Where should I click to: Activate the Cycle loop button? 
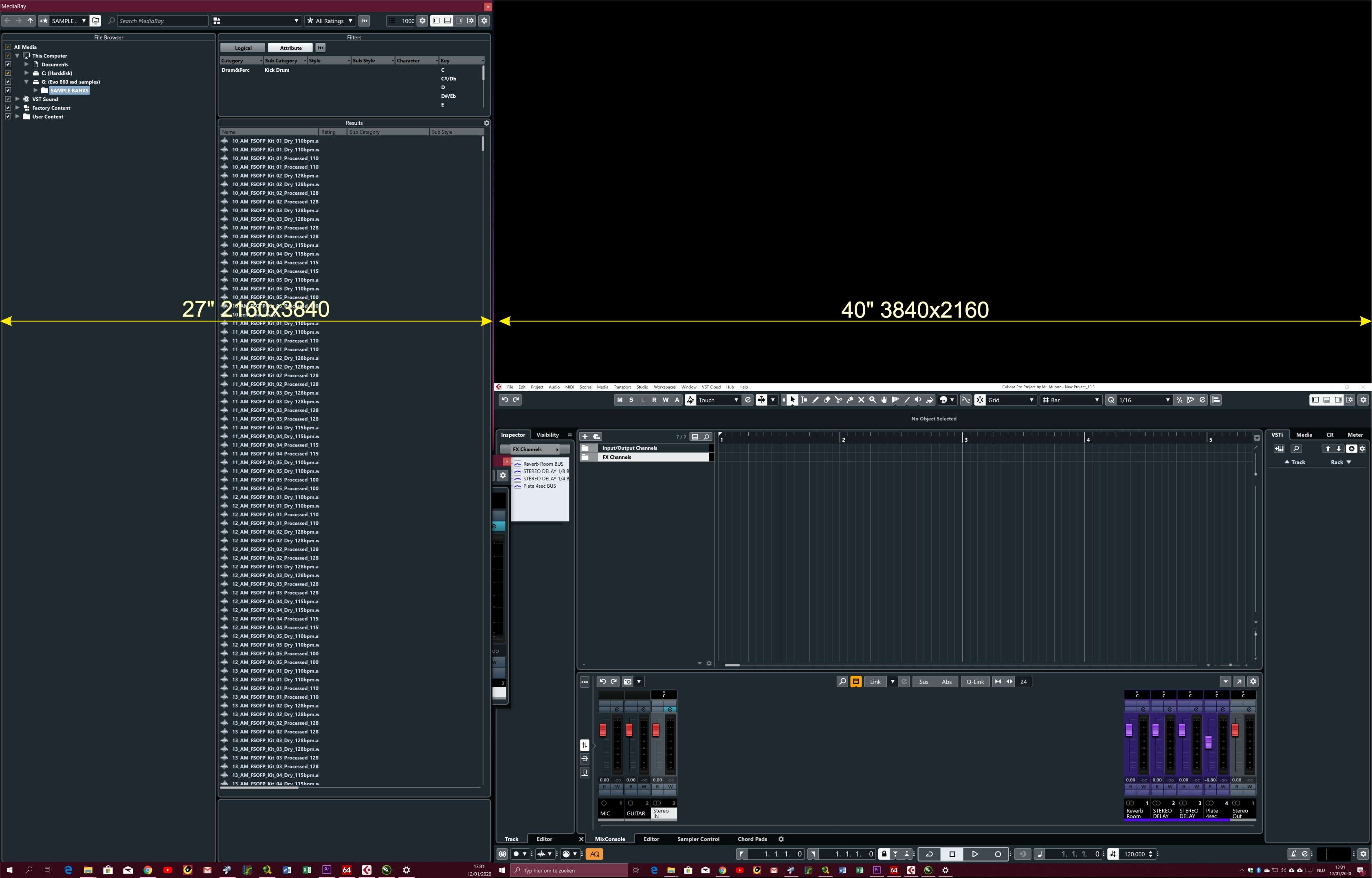tap(929, 854)
